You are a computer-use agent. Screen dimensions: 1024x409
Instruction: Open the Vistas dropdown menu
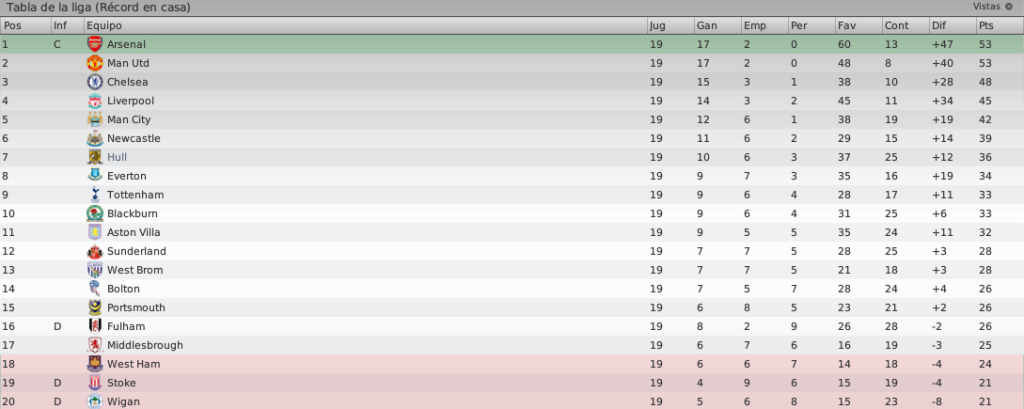[993, 7]
